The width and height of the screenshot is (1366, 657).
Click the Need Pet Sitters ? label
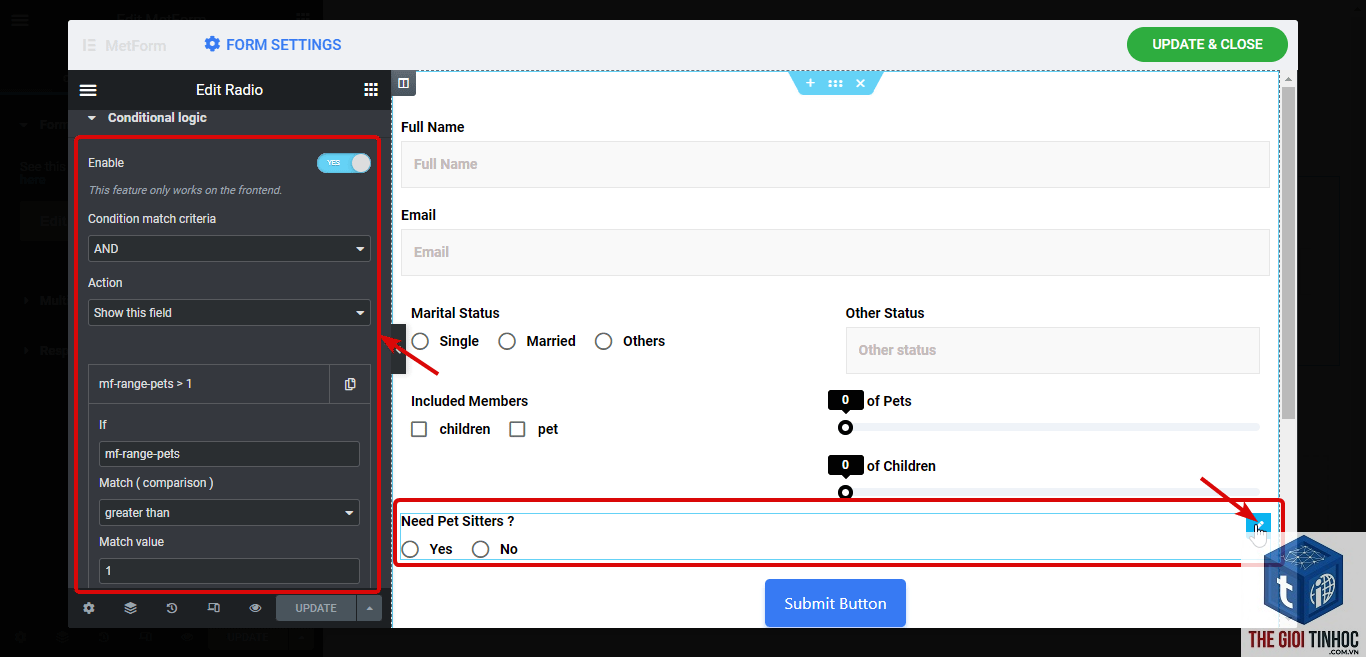(457, 521)
